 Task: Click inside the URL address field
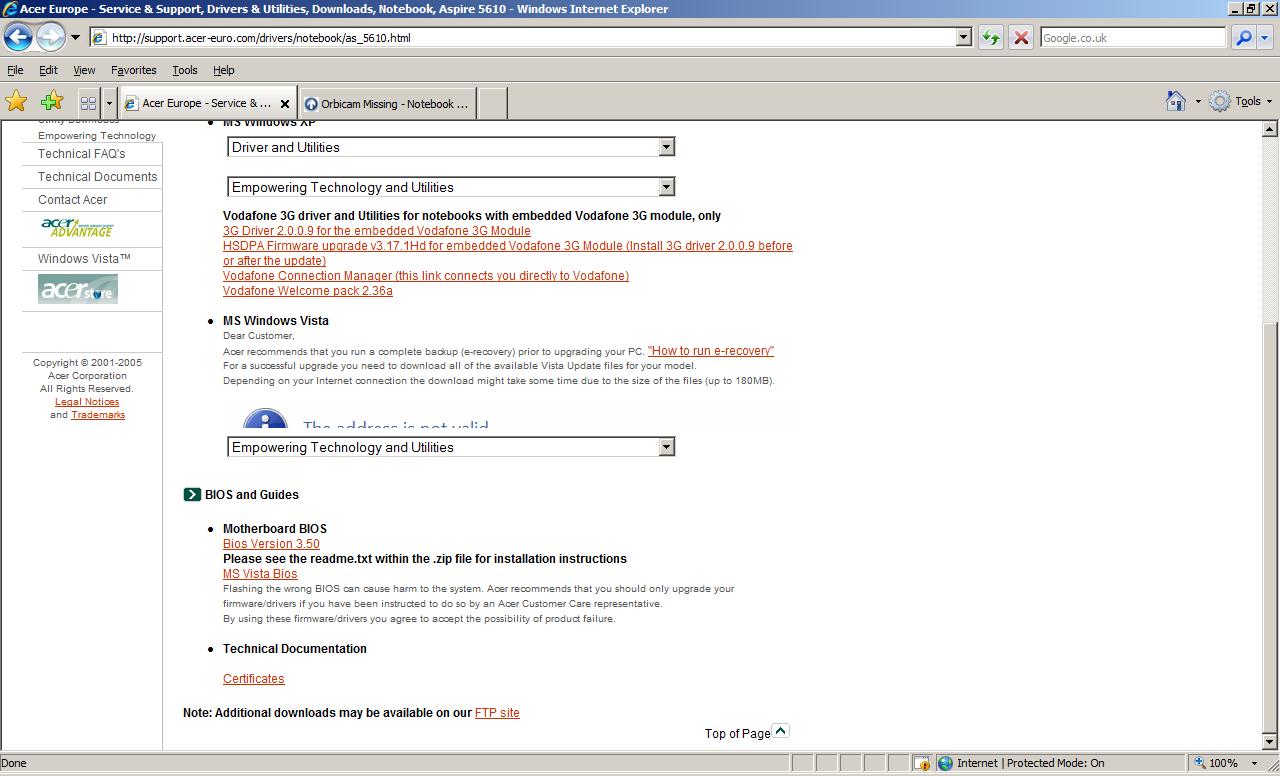[x=530, y=38]
